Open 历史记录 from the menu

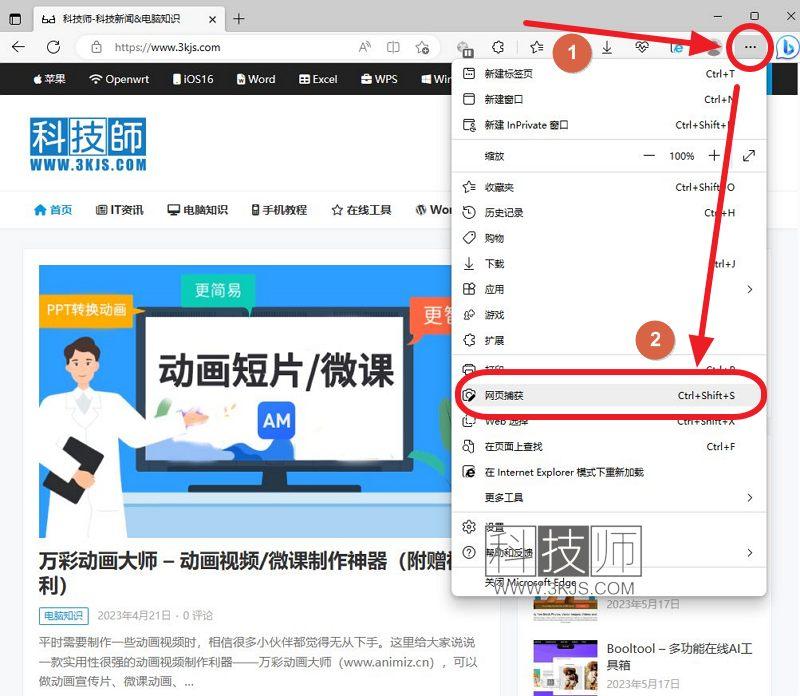[x=609, y=212]
